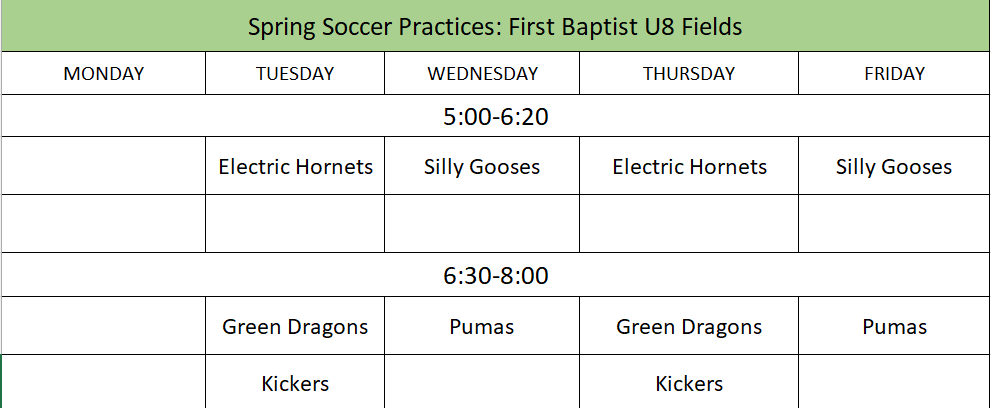The image size is (991, 408).
Task: Click Thursday's Electric Hornets cell
Action: pos(689,167)
